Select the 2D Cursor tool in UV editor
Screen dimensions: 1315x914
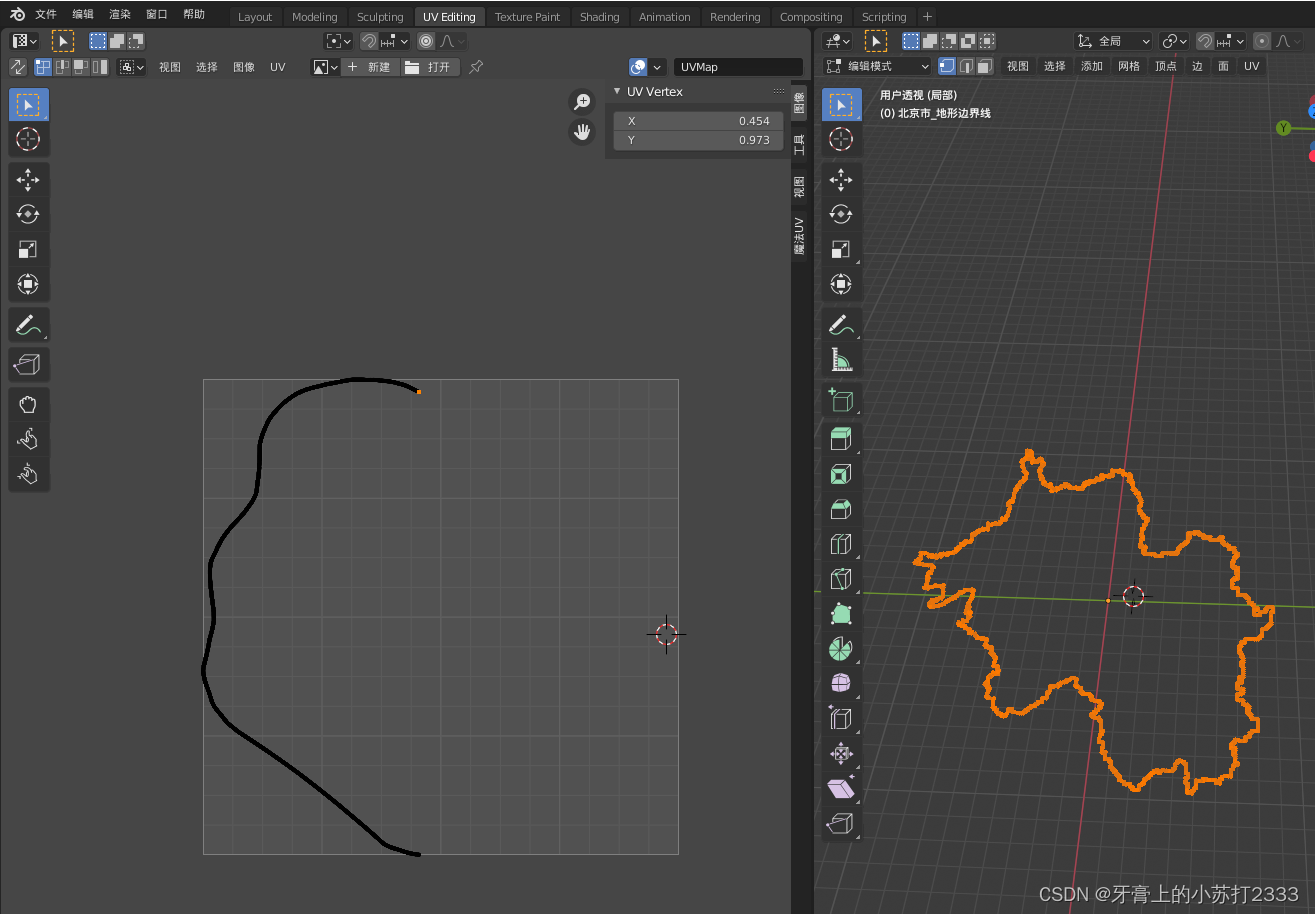click(x=28, y=139)
